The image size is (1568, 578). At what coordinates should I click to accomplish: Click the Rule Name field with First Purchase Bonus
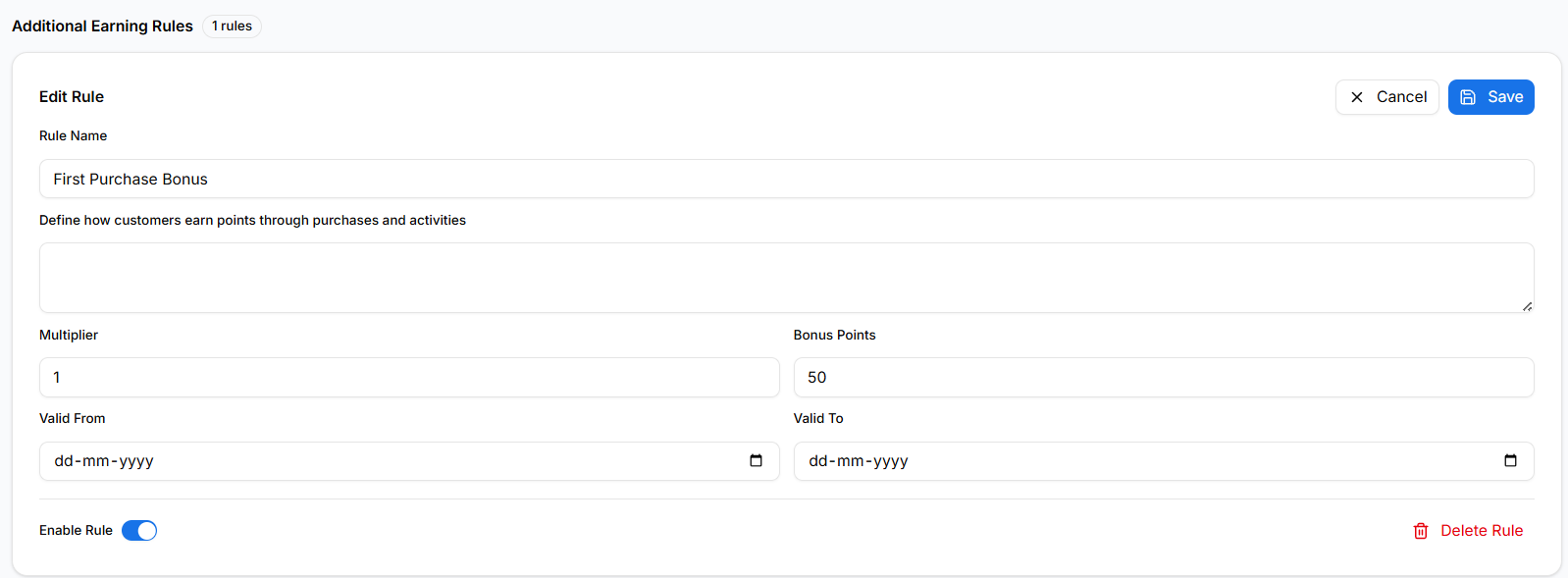[x=785, y=180]
